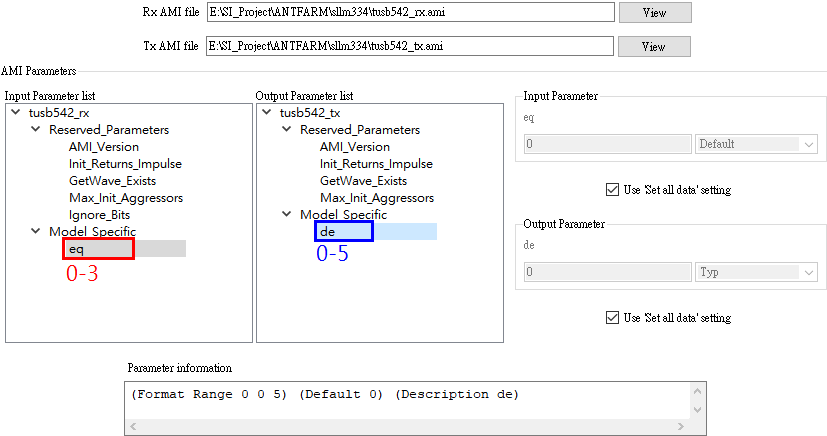This screenshot has width=827, height=436.
Task: Select Ignore_Bits in Input Parameter list
Action: pos(99,215)
